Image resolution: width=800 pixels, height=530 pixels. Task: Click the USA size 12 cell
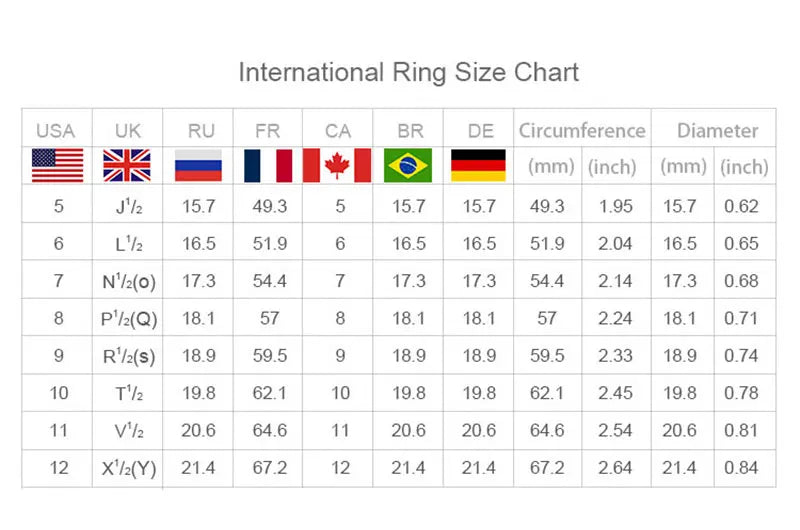58,468
